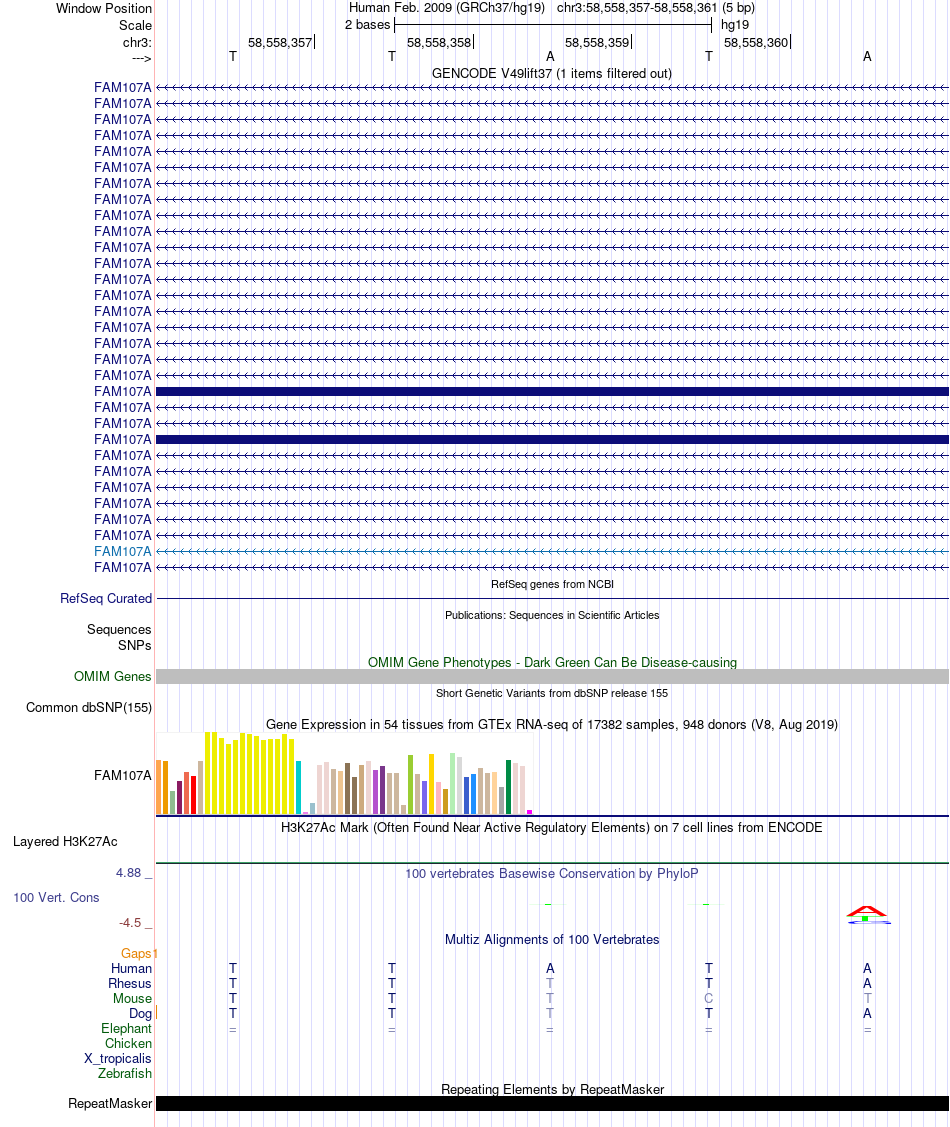Open Publications: Sequences in Scientific Articles title
This screenshot has height=1127, width=950.
point(552,615)
